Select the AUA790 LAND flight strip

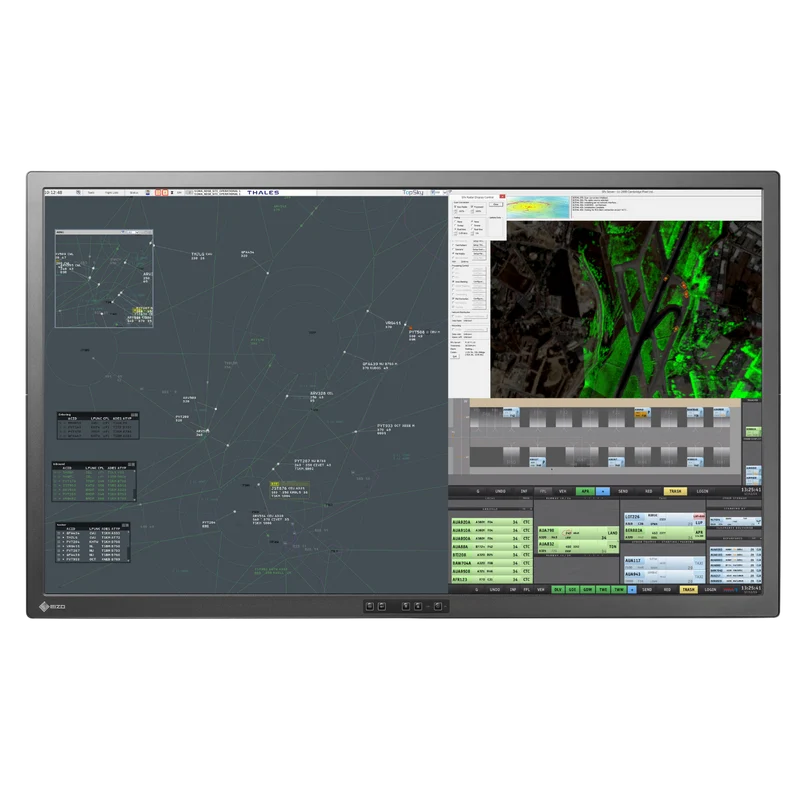[578, 533]
